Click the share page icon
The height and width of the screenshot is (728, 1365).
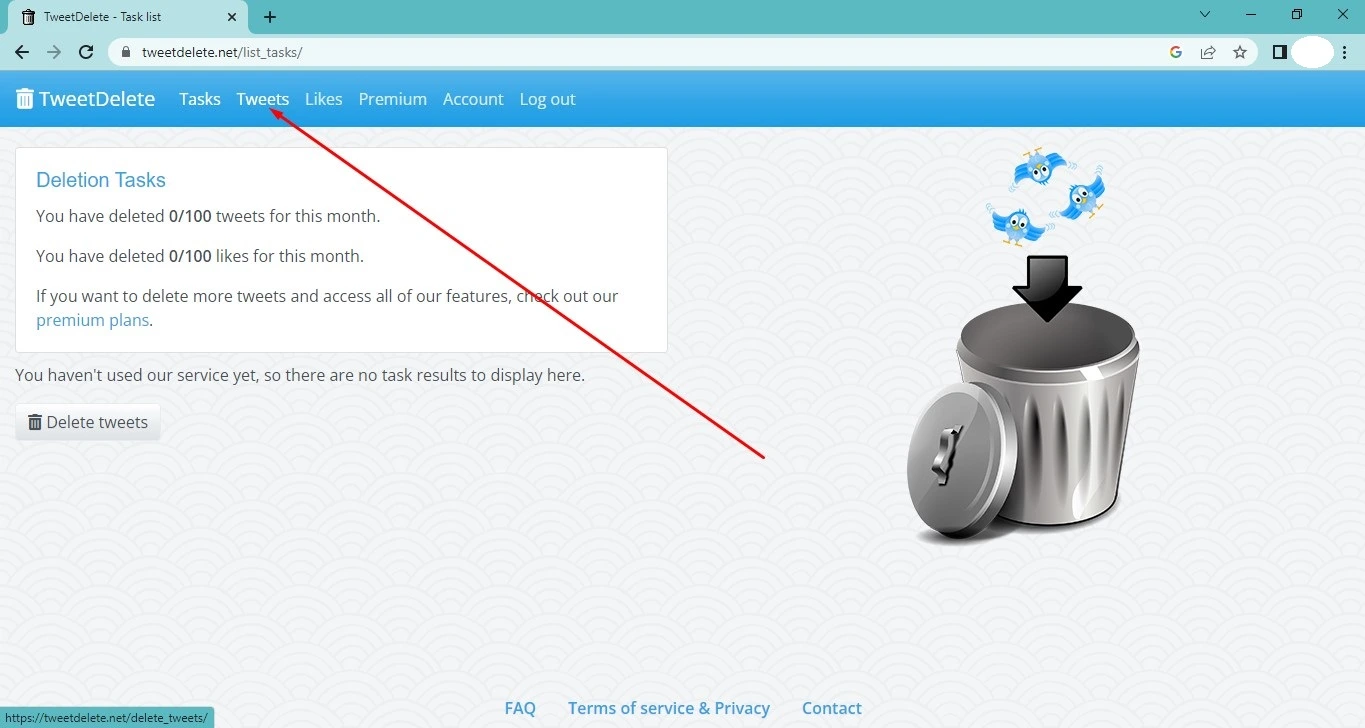tap(1208, 52)
